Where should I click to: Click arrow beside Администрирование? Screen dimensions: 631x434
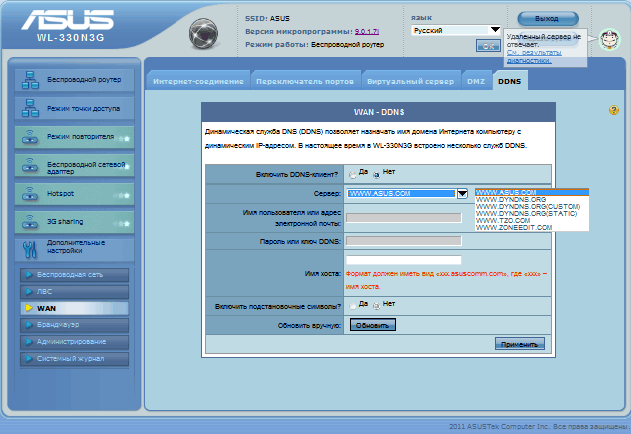tap(29, 341)
